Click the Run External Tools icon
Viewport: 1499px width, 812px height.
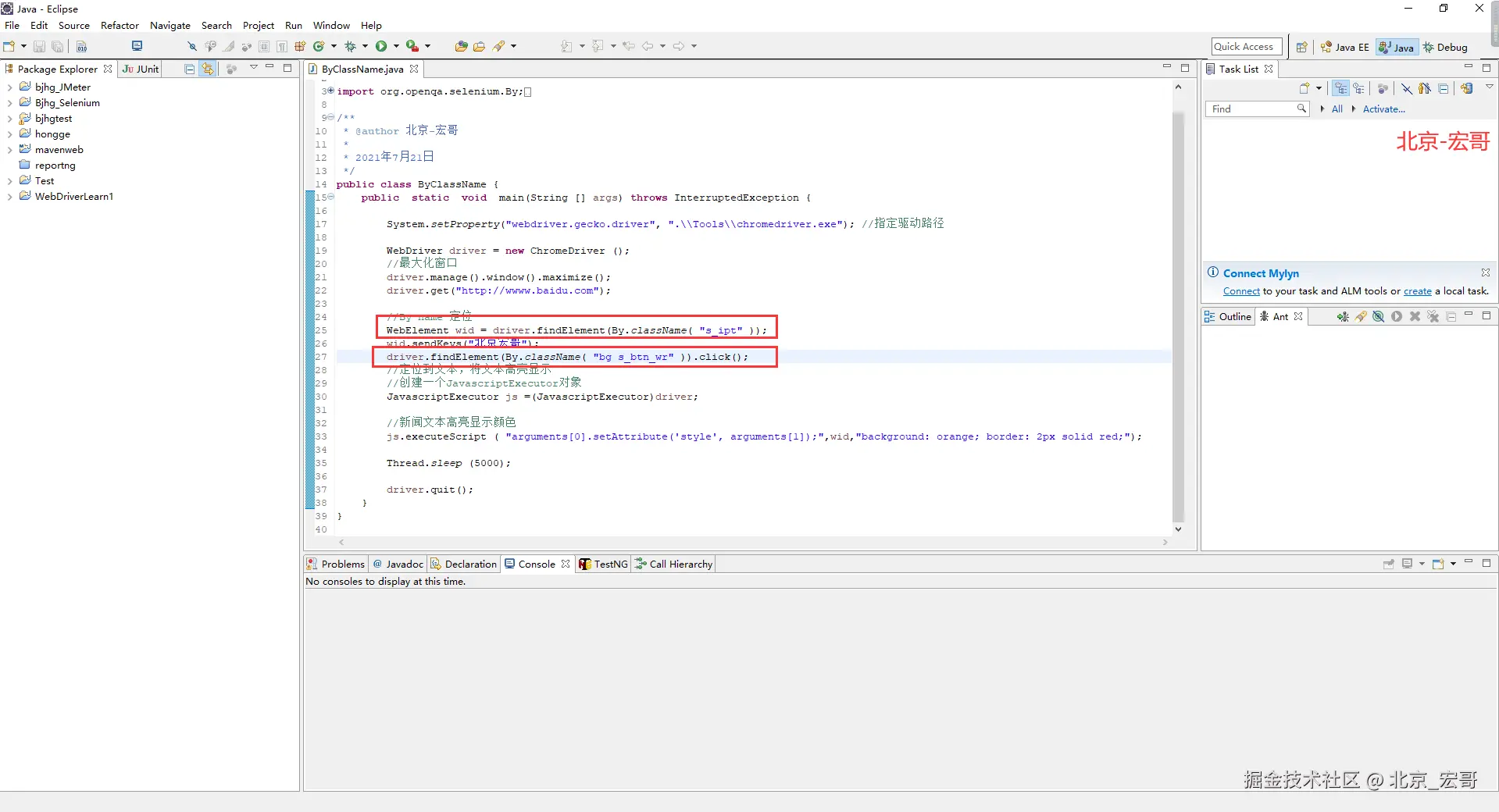pyautogui.click(x=412, y=46)
